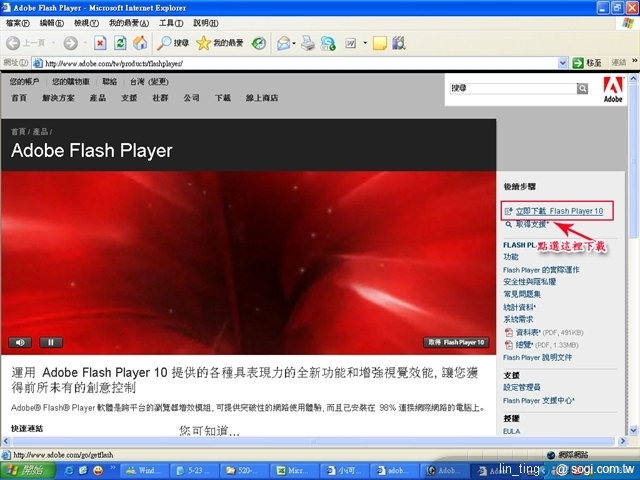640x480 pixels.
Task: Switch to the 5-23 taskbar window
Action: click(194, 471)
